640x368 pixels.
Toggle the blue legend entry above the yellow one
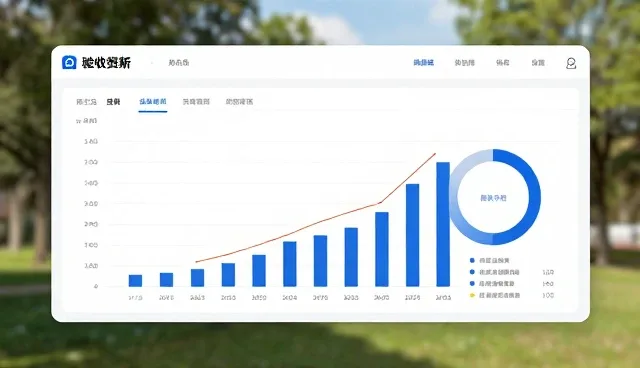(x=492, y=284)
